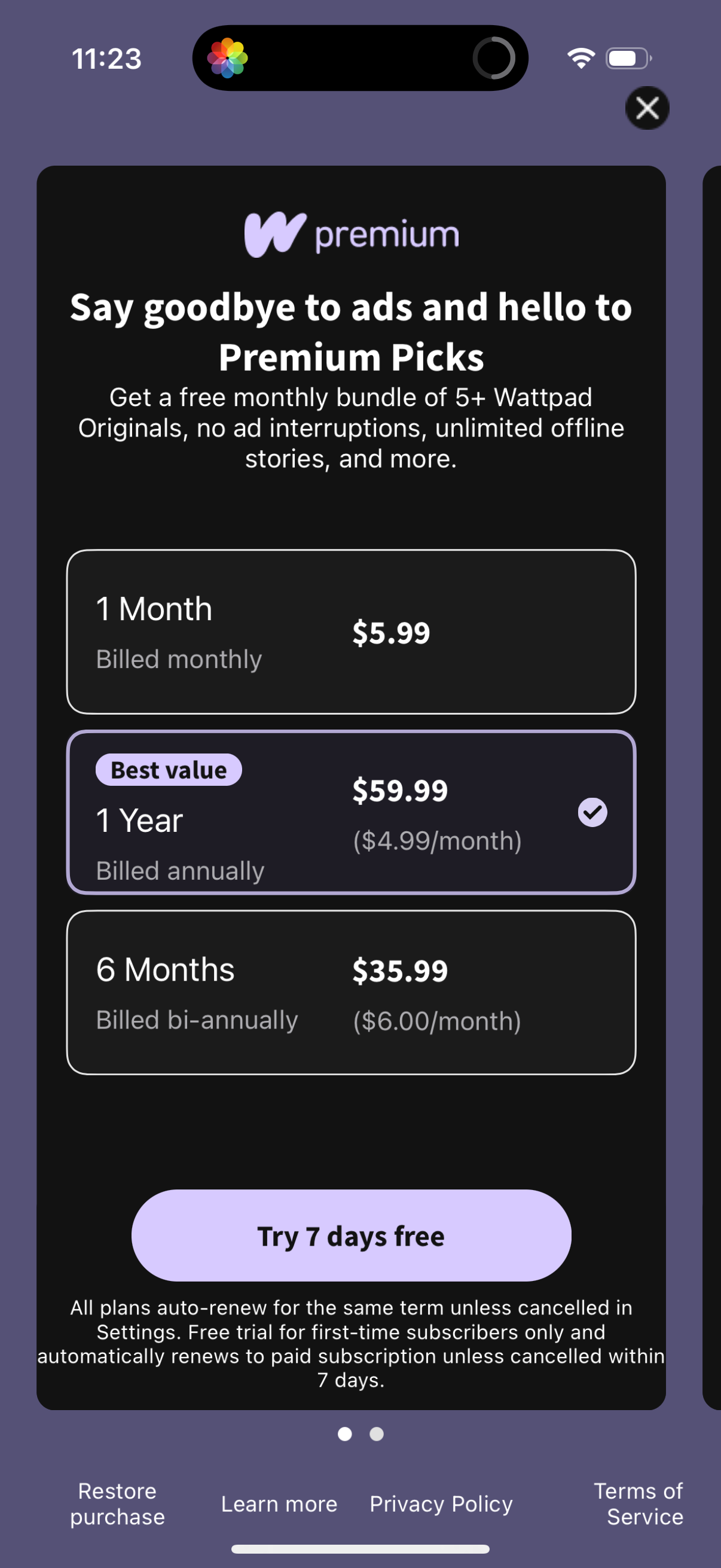Tap the battery status icon
Image resolution: width=721 pixels, height=1568 pixels.
tap(627, 59)
